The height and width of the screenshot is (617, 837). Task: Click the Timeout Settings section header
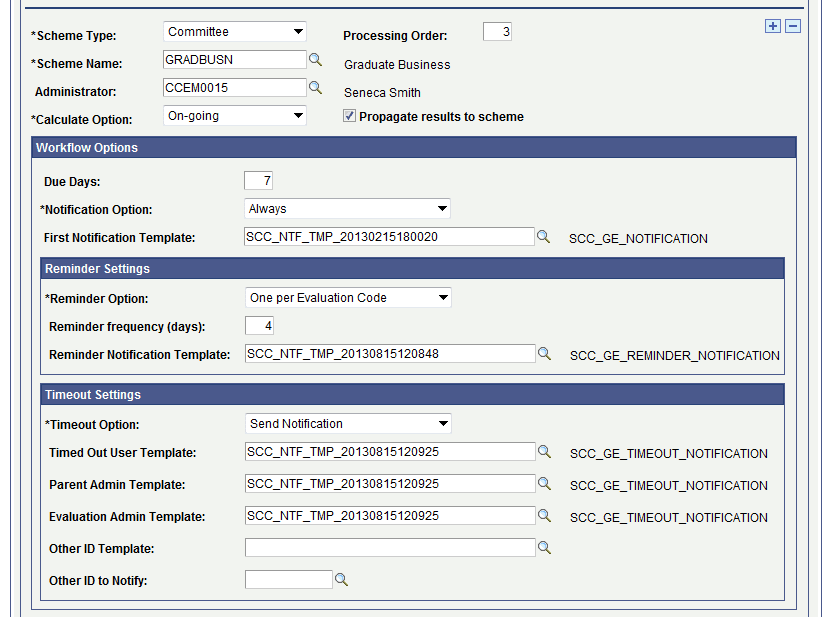click(x=412, y=394)
